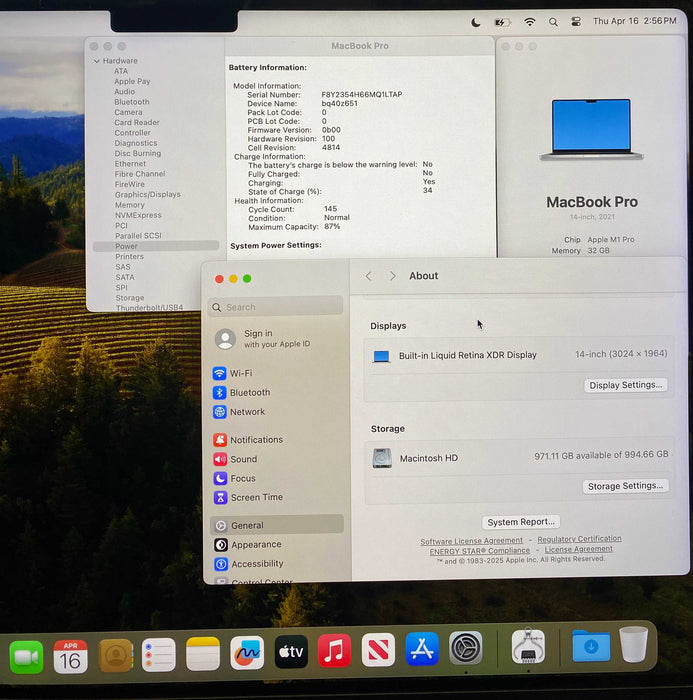Collapse the Hardware tree in System Information

click(x=96, y=61)
